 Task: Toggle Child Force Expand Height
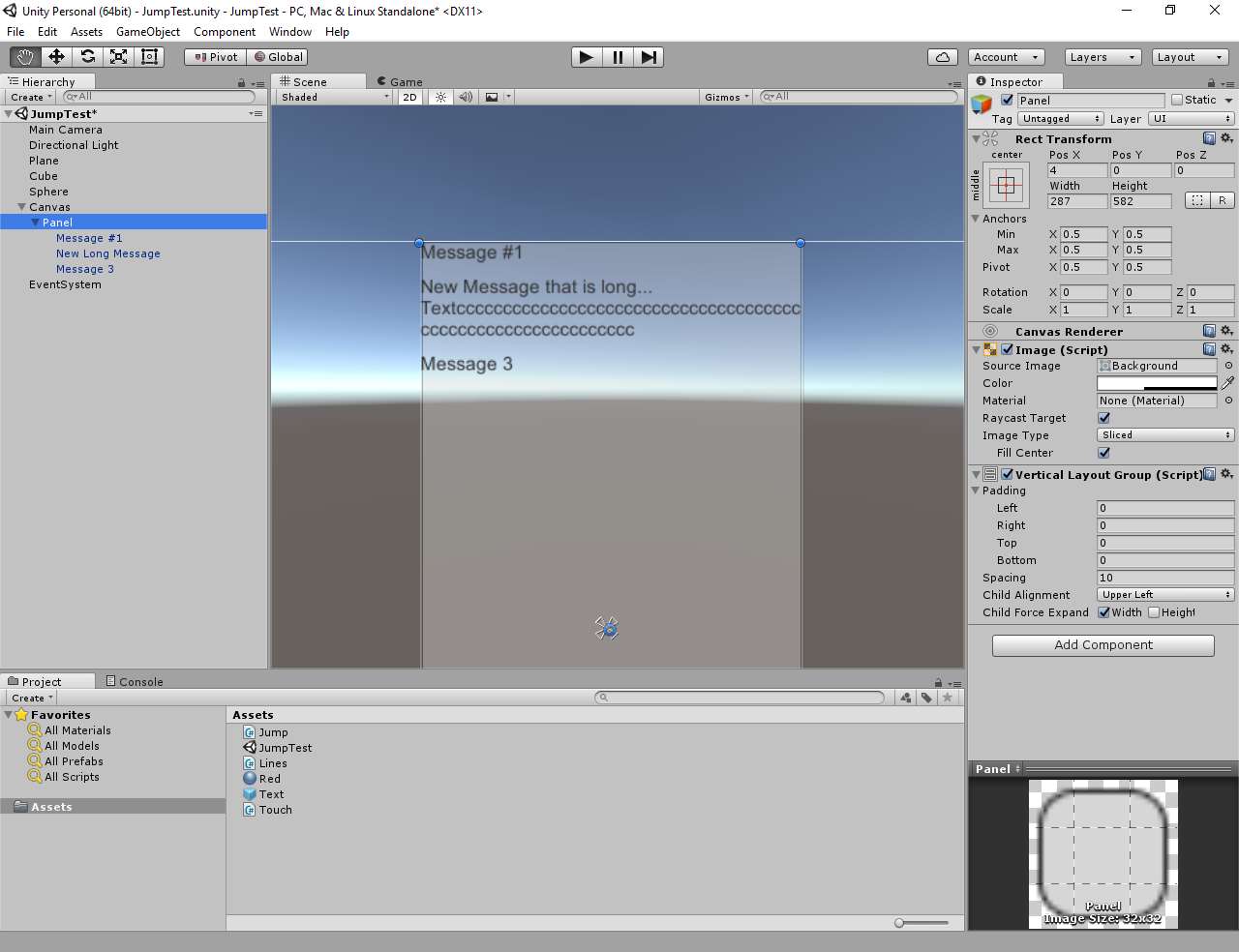tap(1154, 612)
